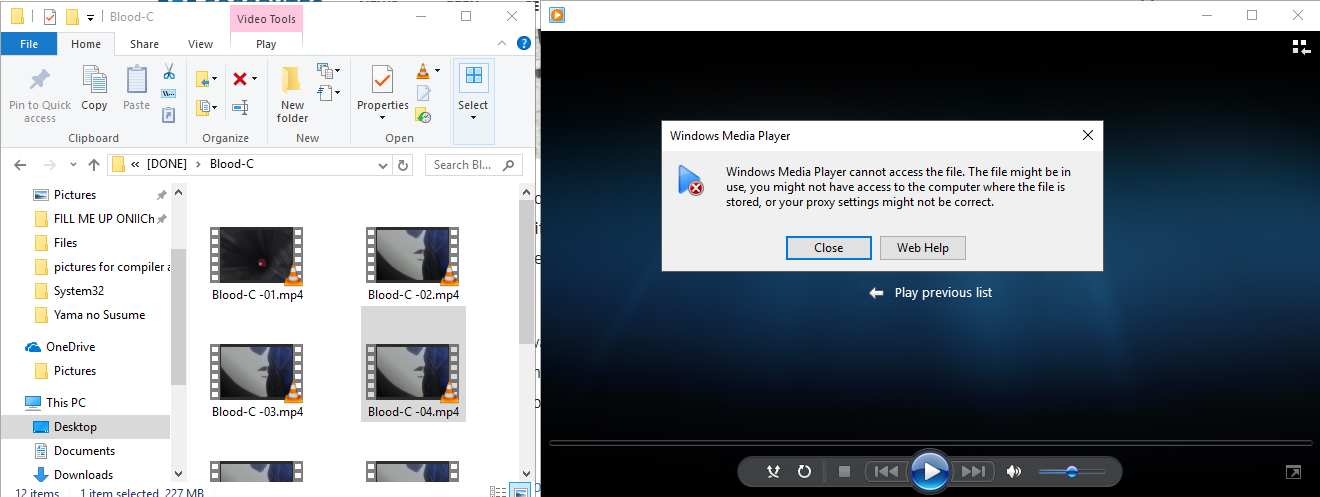Viewport: 1320px width, 497px height.
Task: Click the Next track button
Action: (x=973, y=471)
